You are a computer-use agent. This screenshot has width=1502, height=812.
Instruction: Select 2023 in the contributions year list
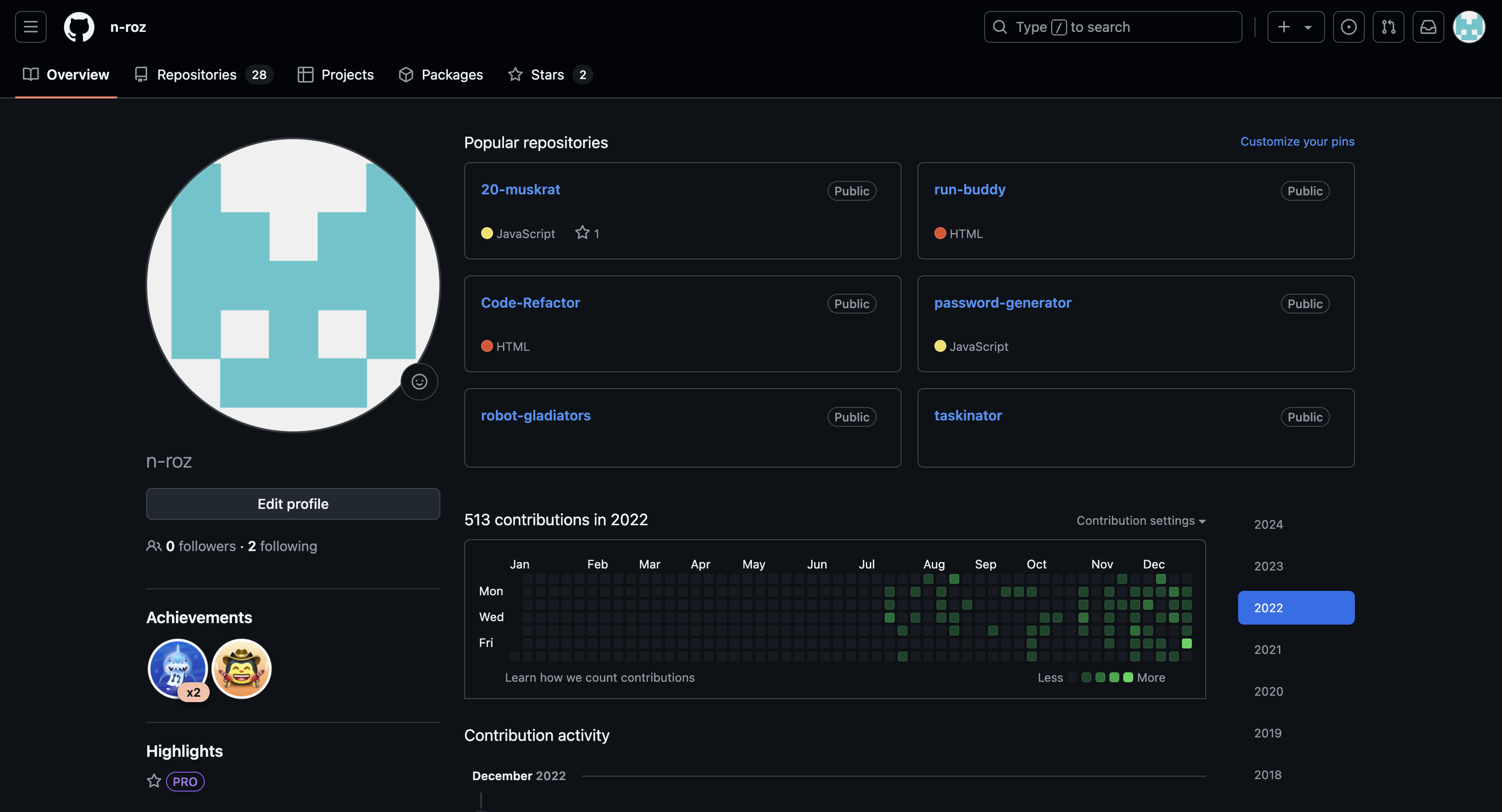click(1268, 566)
